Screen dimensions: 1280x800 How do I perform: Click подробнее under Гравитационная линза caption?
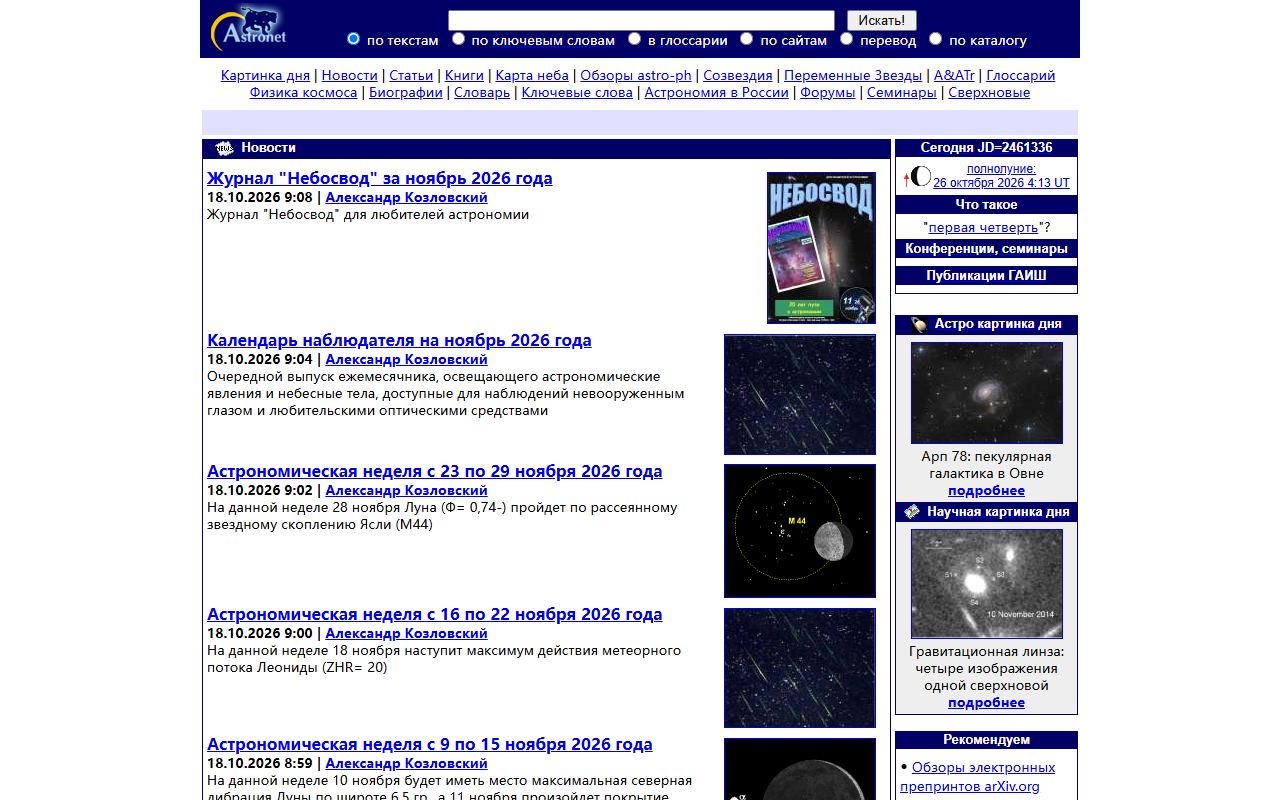click(x=987, y=703)
